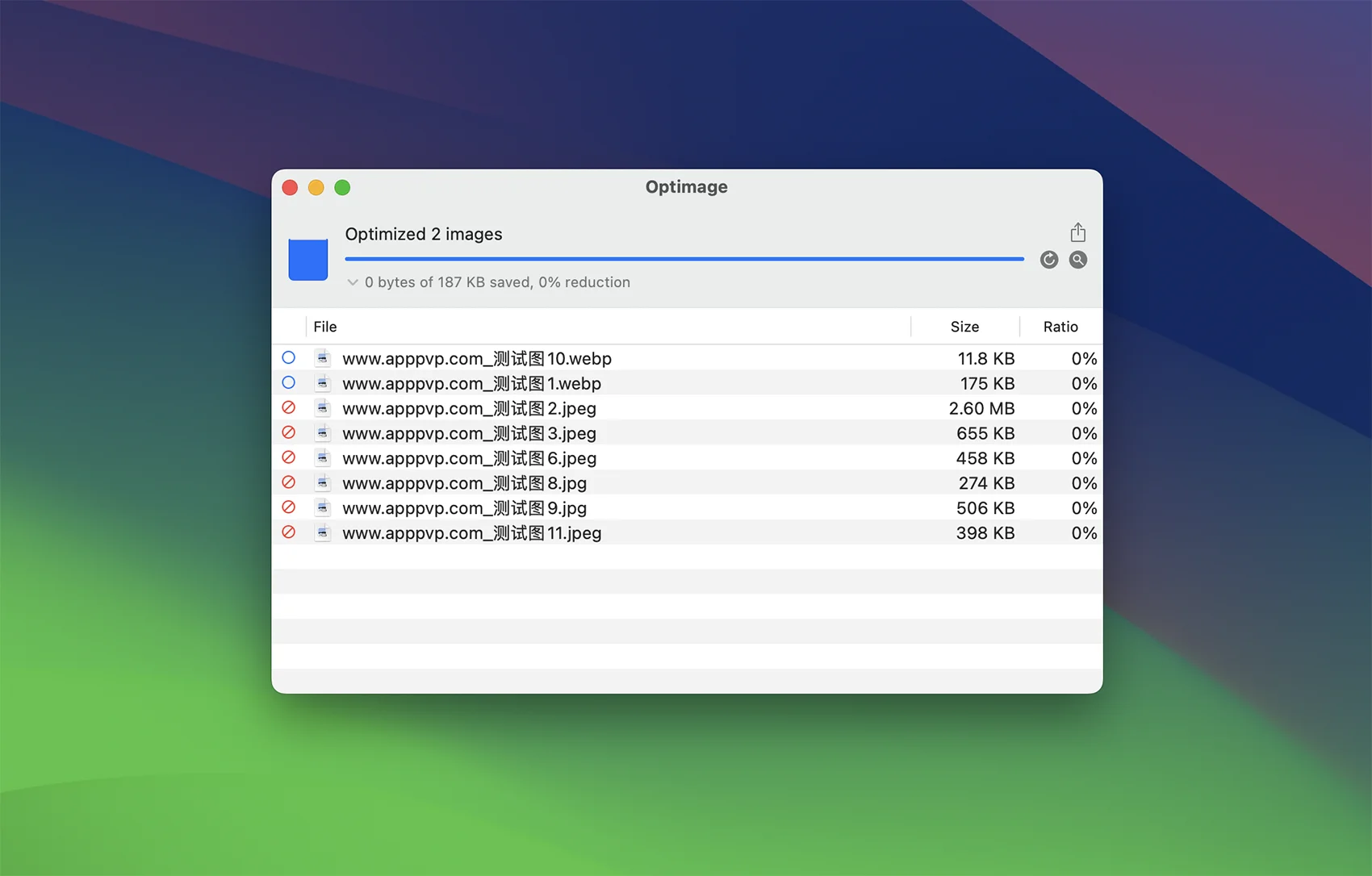
Task: Close the Optimage window
Action: coord(290,187)
